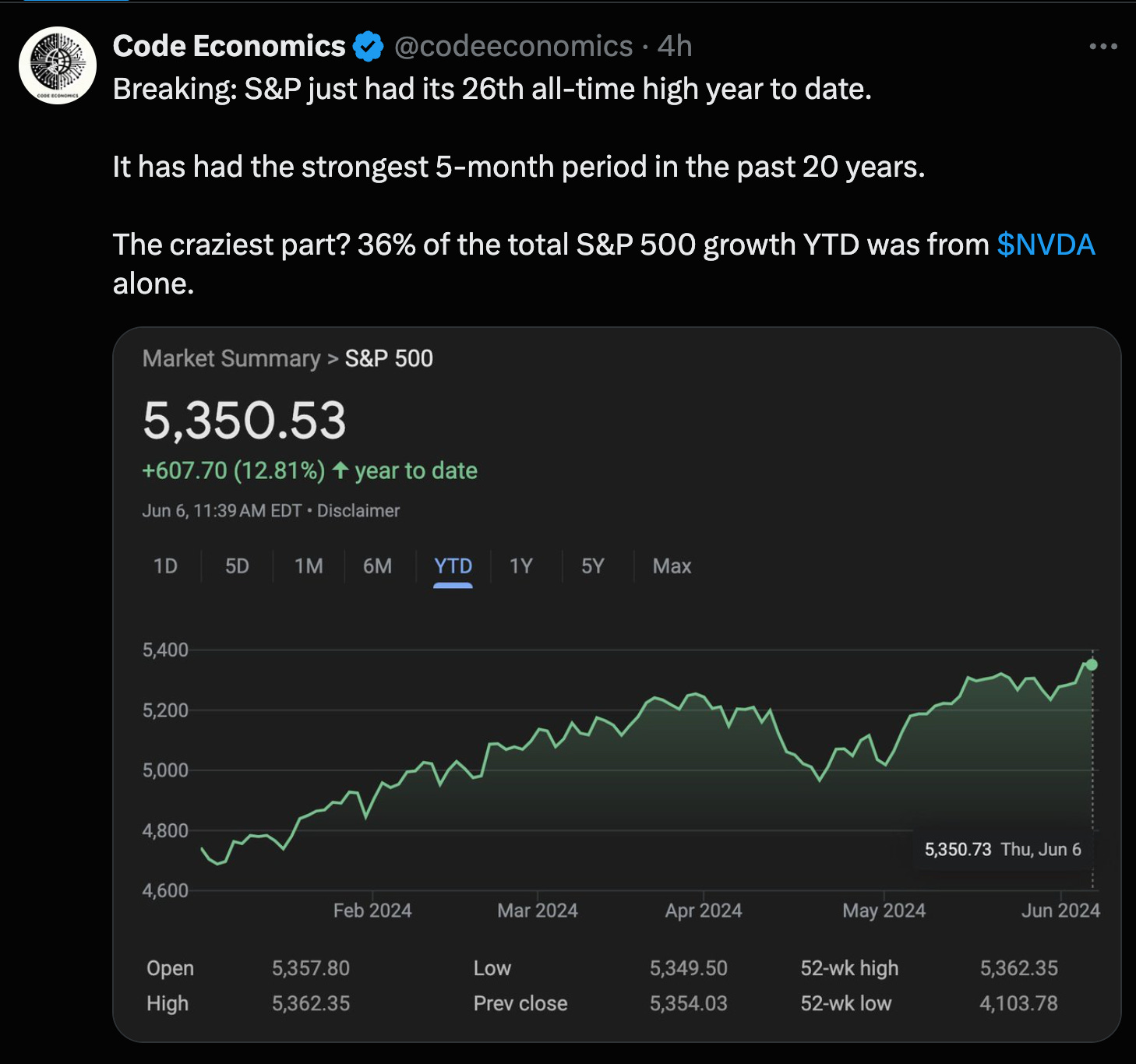This screenshot has height=1064, width=1136.
Task: Click the green up arrow icon
Action: (340, 470)
